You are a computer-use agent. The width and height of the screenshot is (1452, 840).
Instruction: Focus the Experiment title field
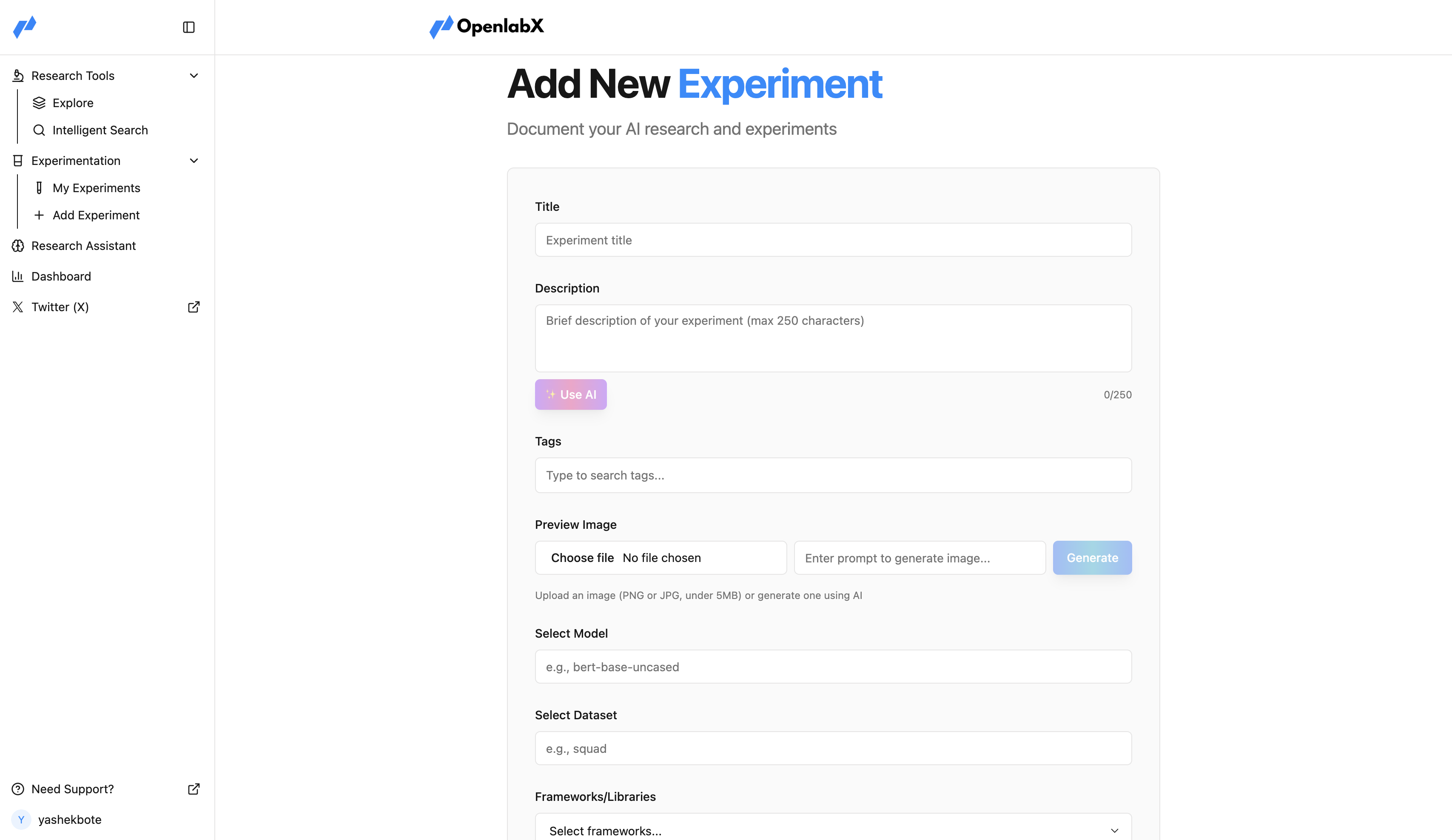click(x=833, y=240)
